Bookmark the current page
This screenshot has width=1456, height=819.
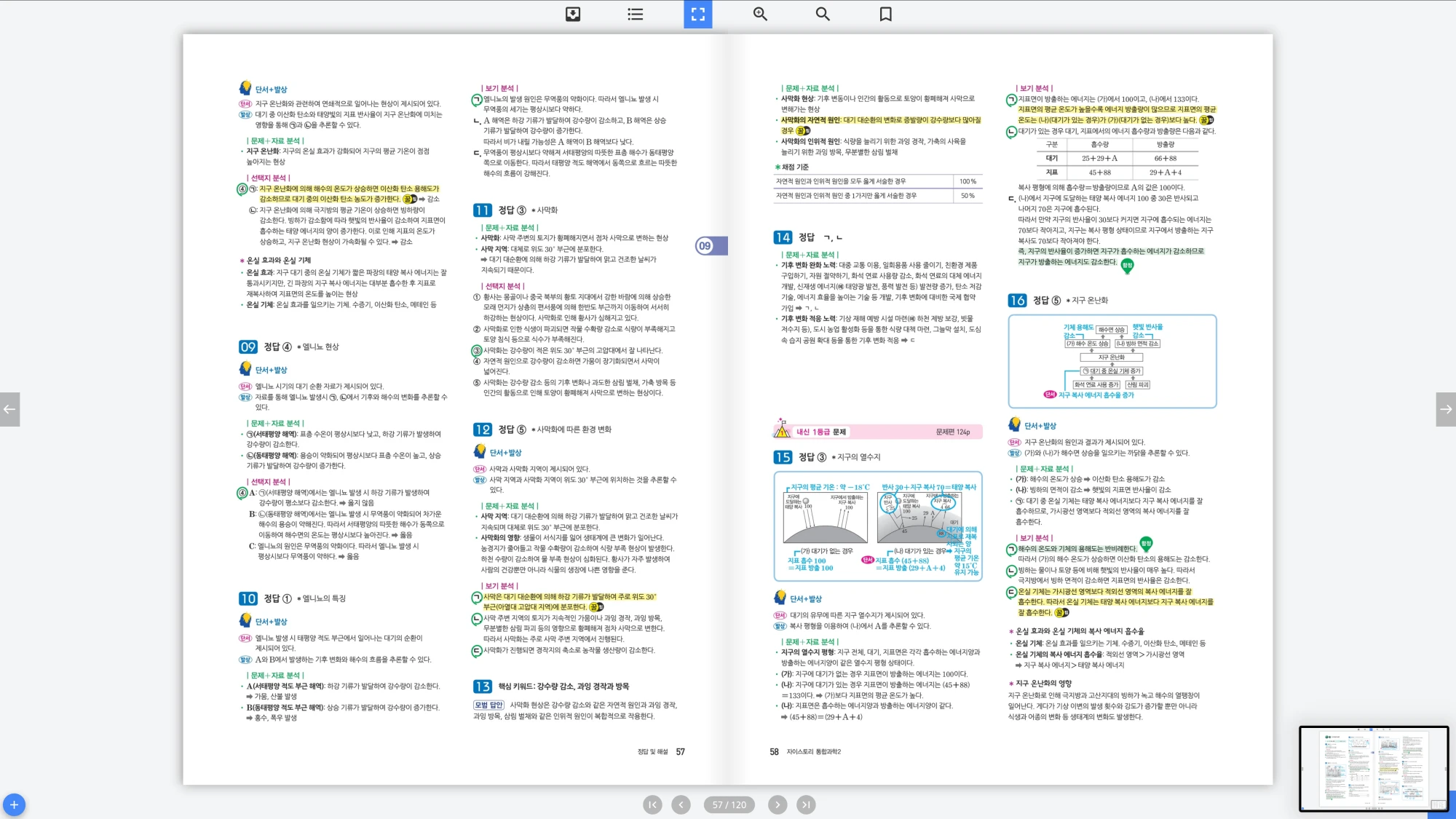click(885, 14)
